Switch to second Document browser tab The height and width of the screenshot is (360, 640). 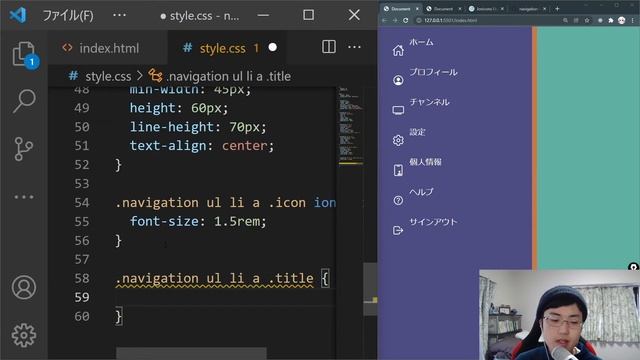pos(443,9)
